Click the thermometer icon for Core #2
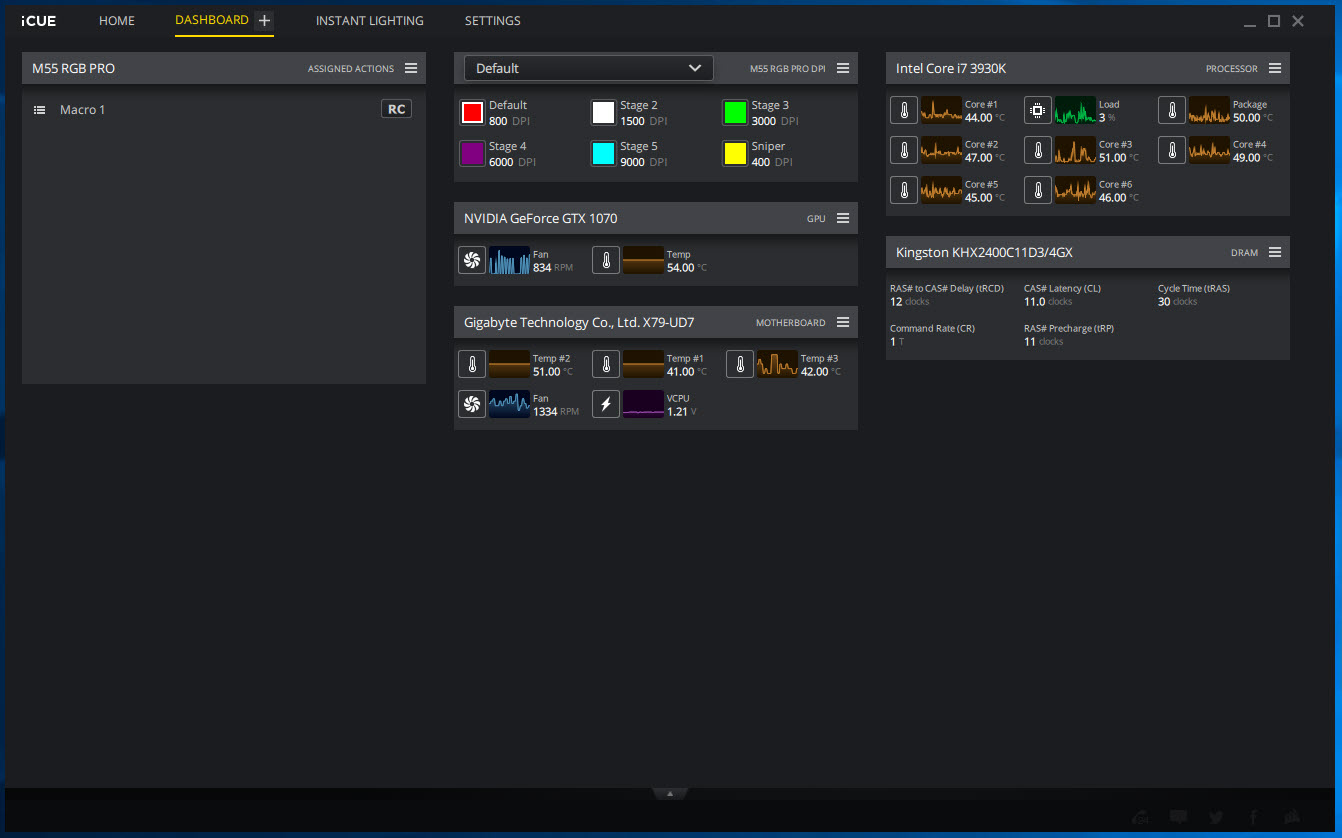The image size is (1342, 838). coord(904,150)
